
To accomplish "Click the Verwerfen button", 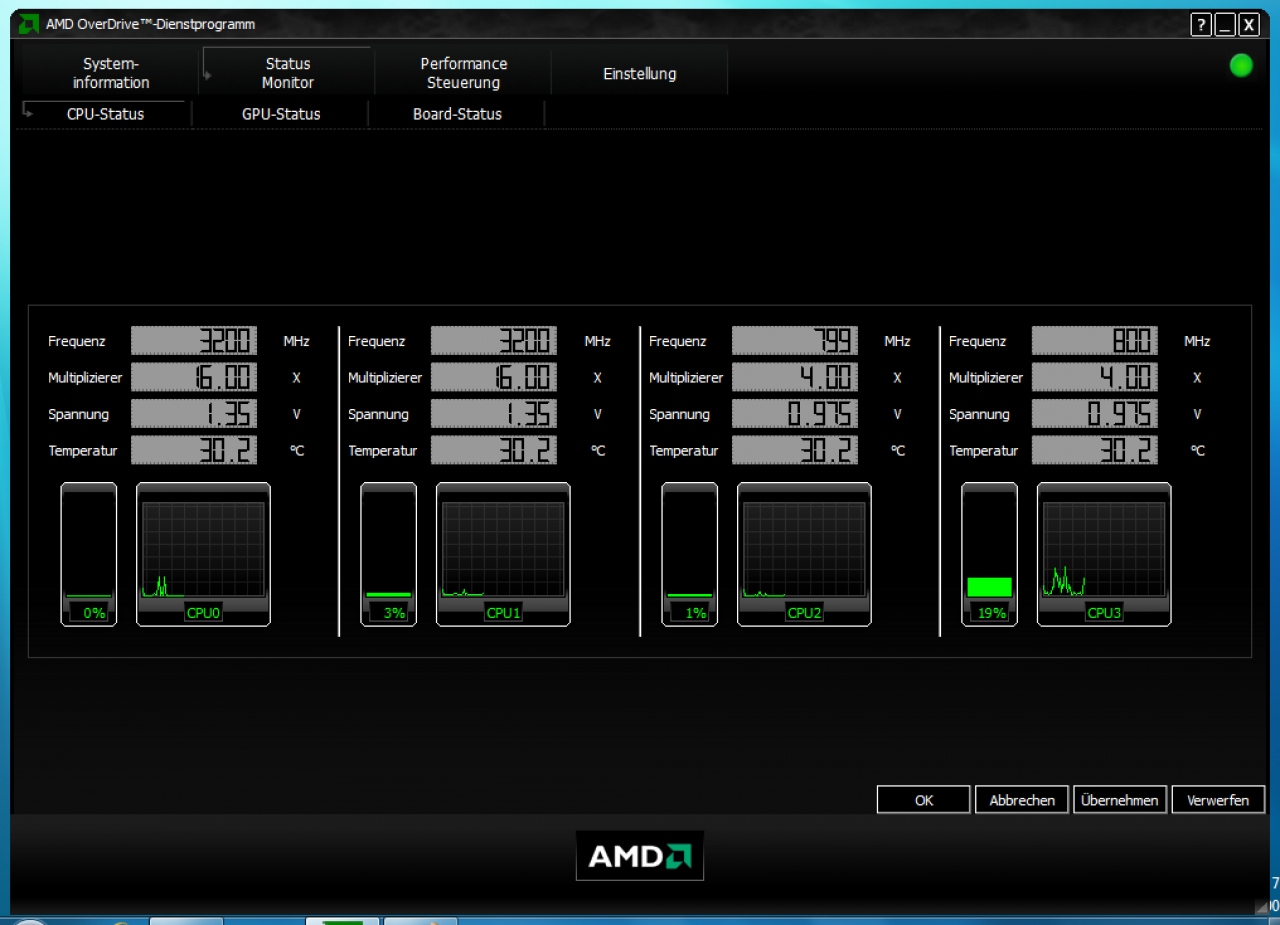I will (1218, 800).
